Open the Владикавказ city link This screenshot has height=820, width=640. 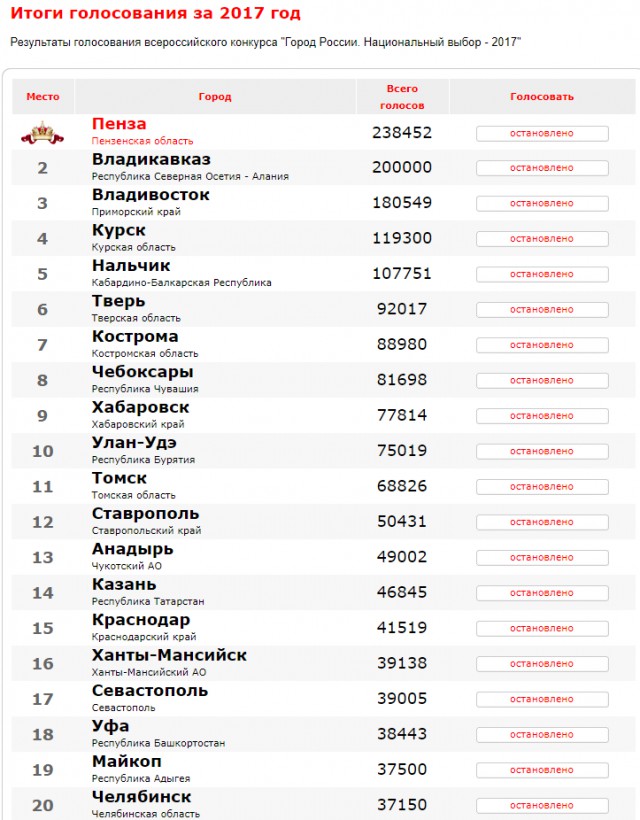point(151,160)
